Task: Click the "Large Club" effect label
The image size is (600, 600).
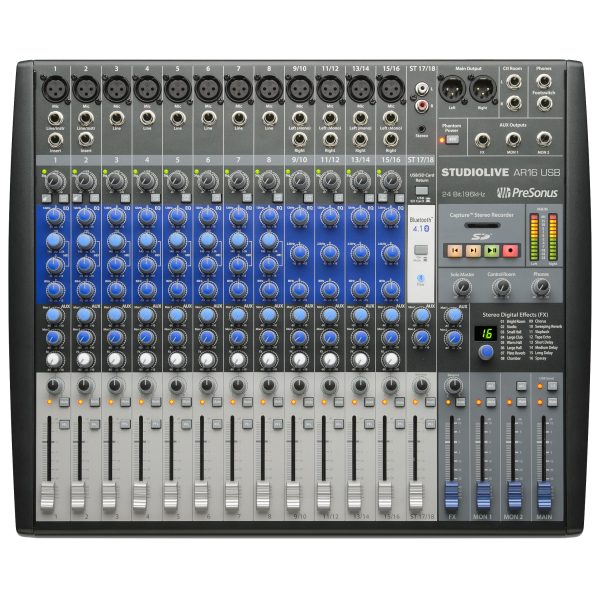Action: (x=515, y=338)
